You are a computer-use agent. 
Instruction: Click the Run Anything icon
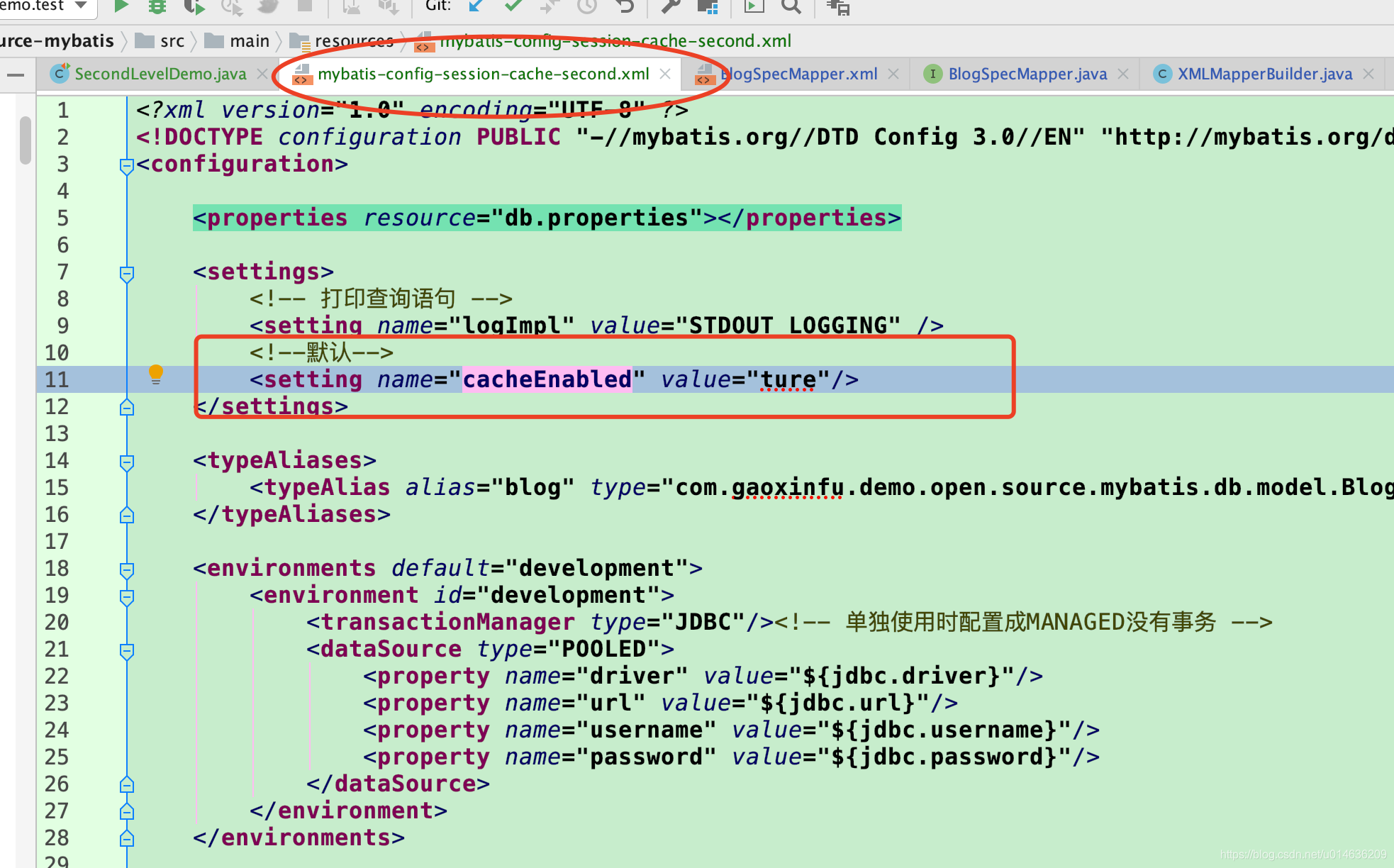(x=754, y=6)
